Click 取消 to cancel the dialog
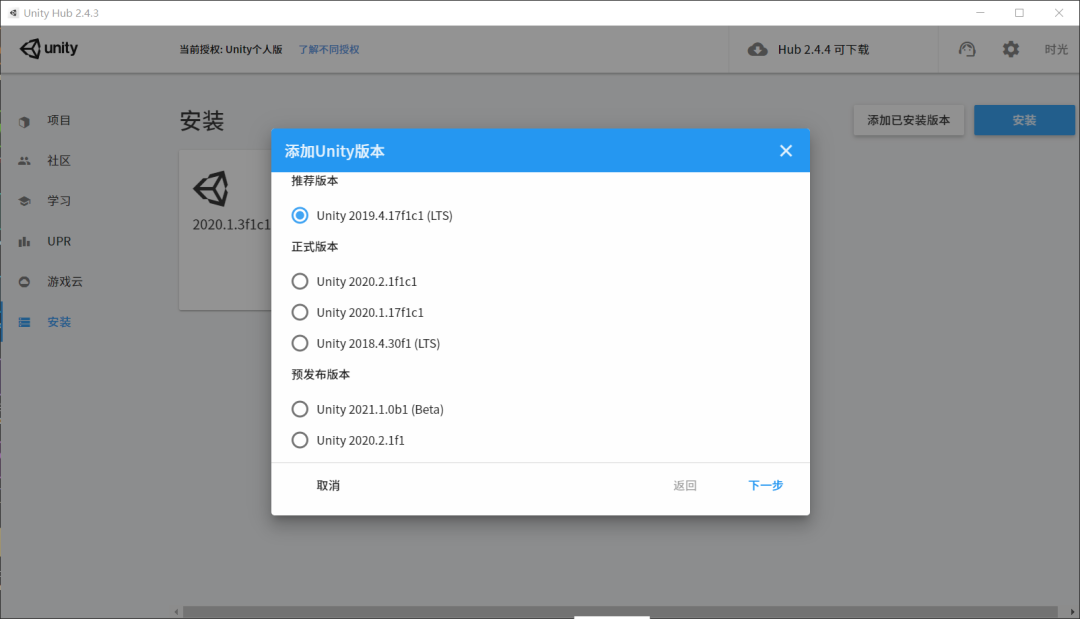 click(x=328, y=485)
